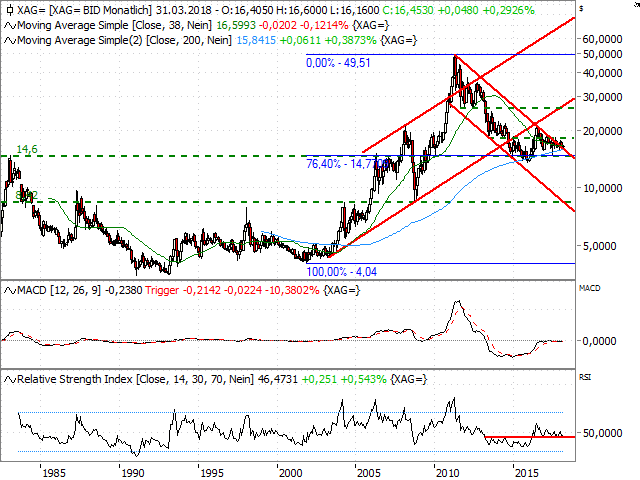Click the MACD indicator line icon

[10, 291]
